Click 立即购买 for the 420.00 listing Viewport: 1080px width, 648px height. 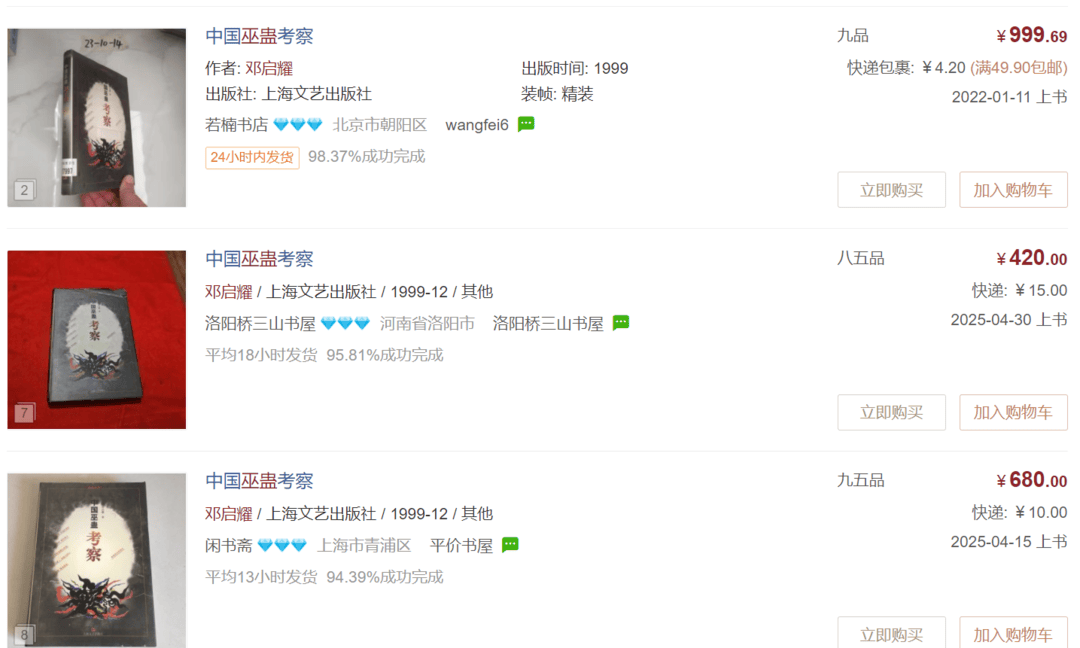[x=891, y=412]
